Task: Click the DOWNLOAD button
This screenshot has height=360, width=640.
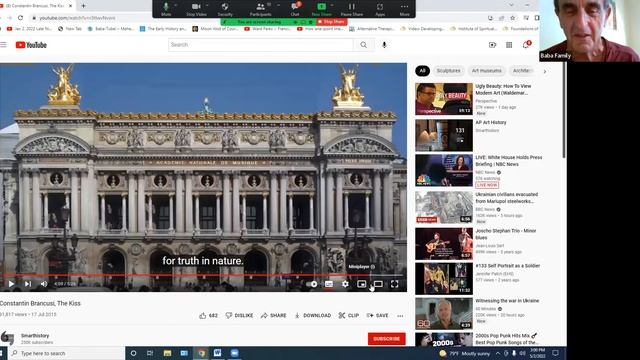Action: (x=313, y=316)
